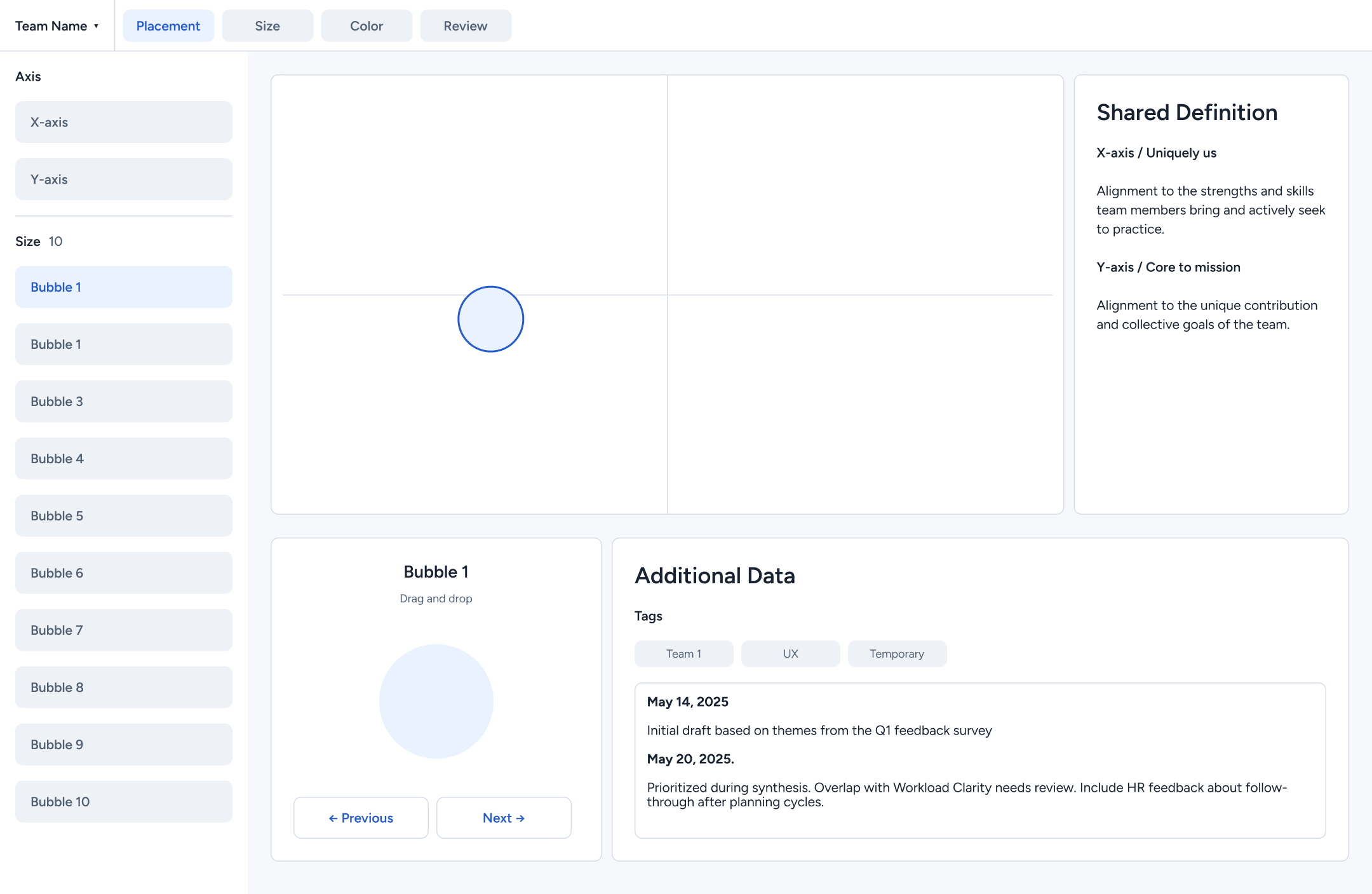Open the Color tab
Viewport: 1372px width, 894px height.
[x=367, y=26]
